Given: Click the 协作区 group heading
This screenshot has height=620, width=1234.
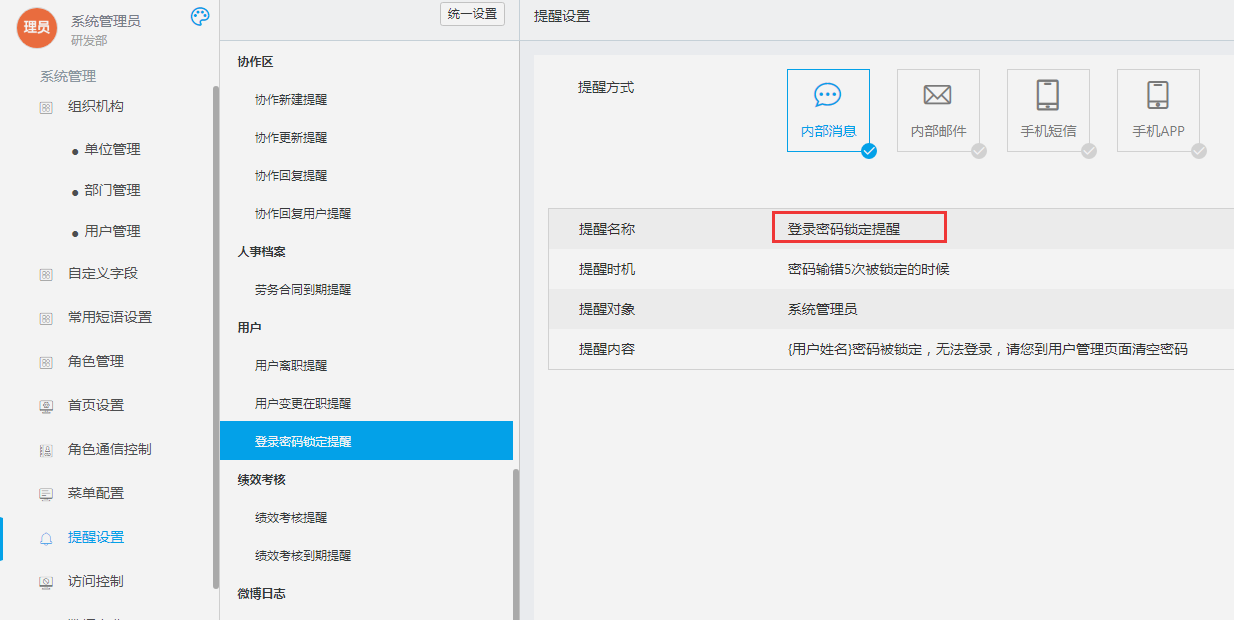Looking at the screenshot, I should pos(255,62).
